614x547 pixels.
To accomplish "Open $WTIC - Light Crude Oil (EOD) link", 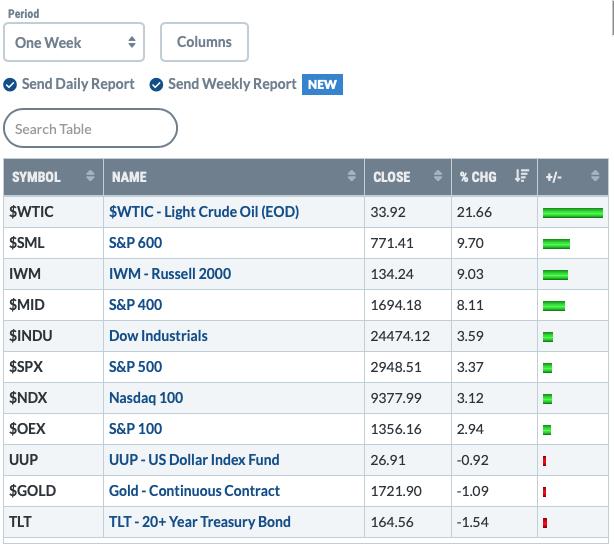I will 204,212.
